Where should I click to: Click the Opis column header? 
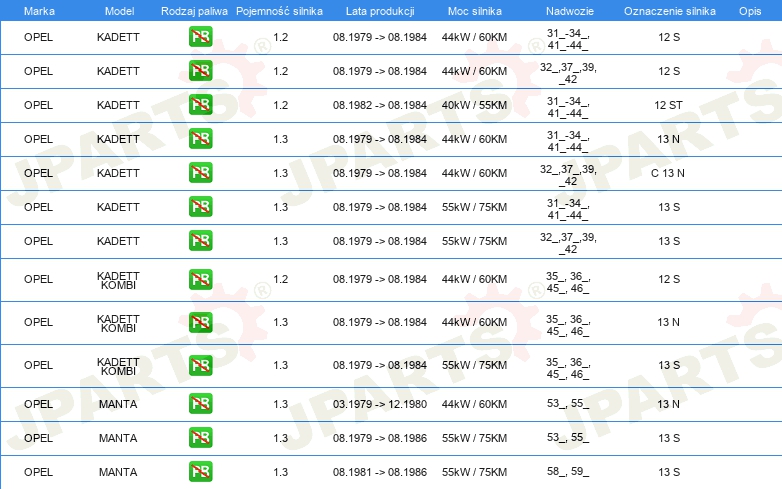(x=750, y=11)
